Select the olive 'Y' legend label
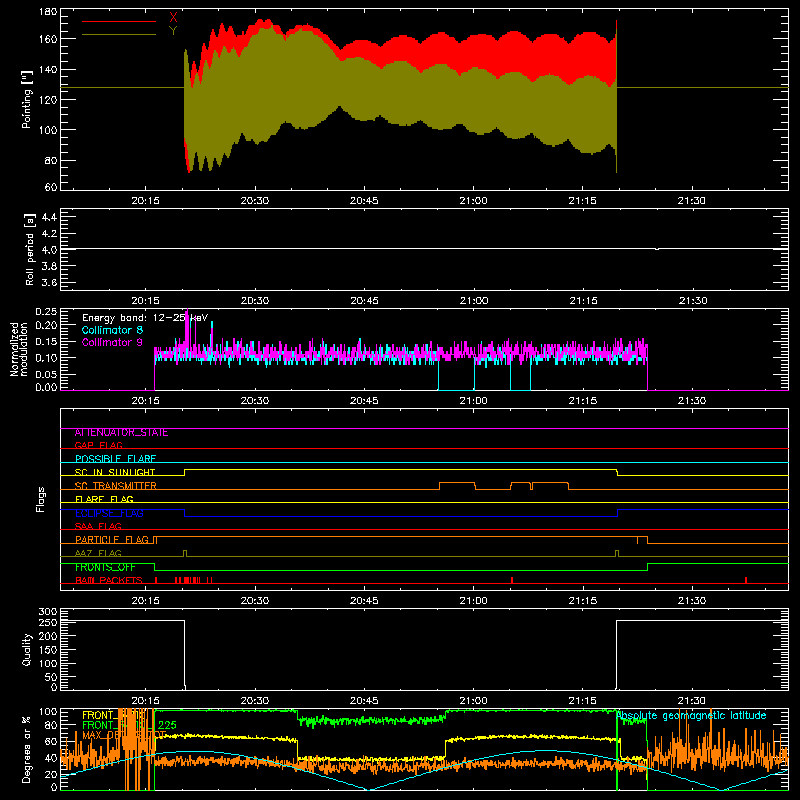 point(173,31)
